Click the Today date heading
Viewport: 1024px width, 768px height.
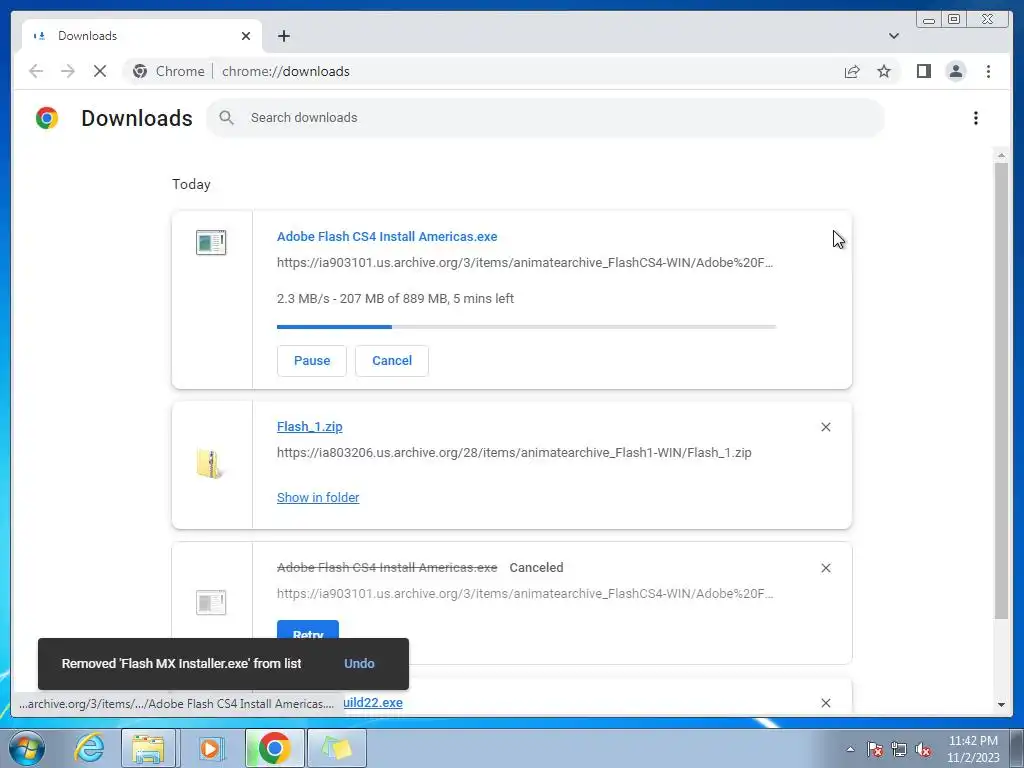click(x=191, y=184)
